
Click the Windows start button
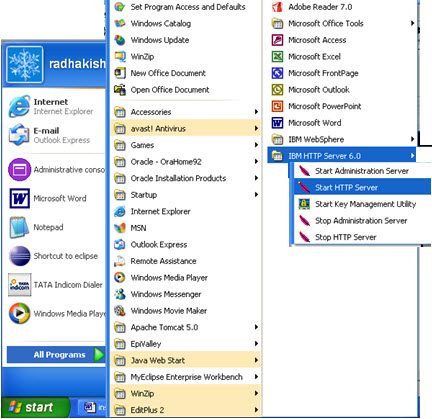coord(35,407)
